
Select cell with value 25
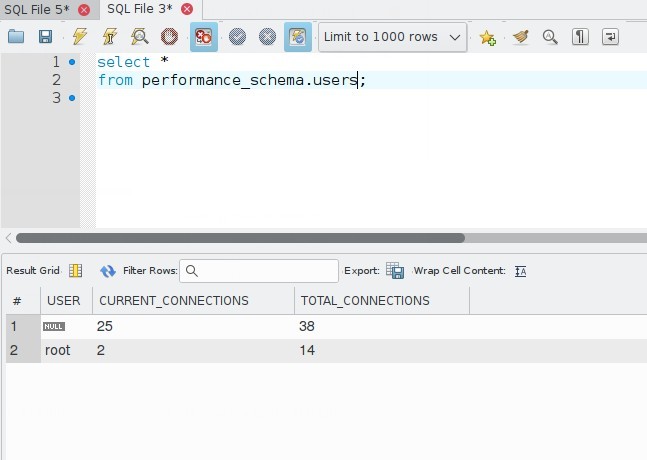(193, 326)
